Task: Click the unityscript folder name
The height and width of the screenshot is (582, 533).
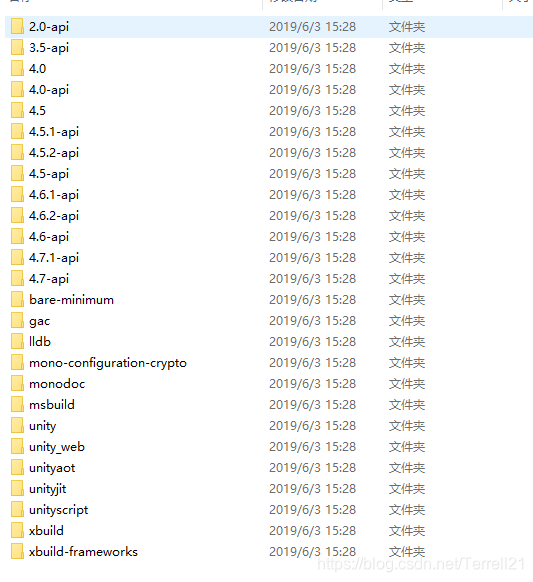Action: click(59, 510)
